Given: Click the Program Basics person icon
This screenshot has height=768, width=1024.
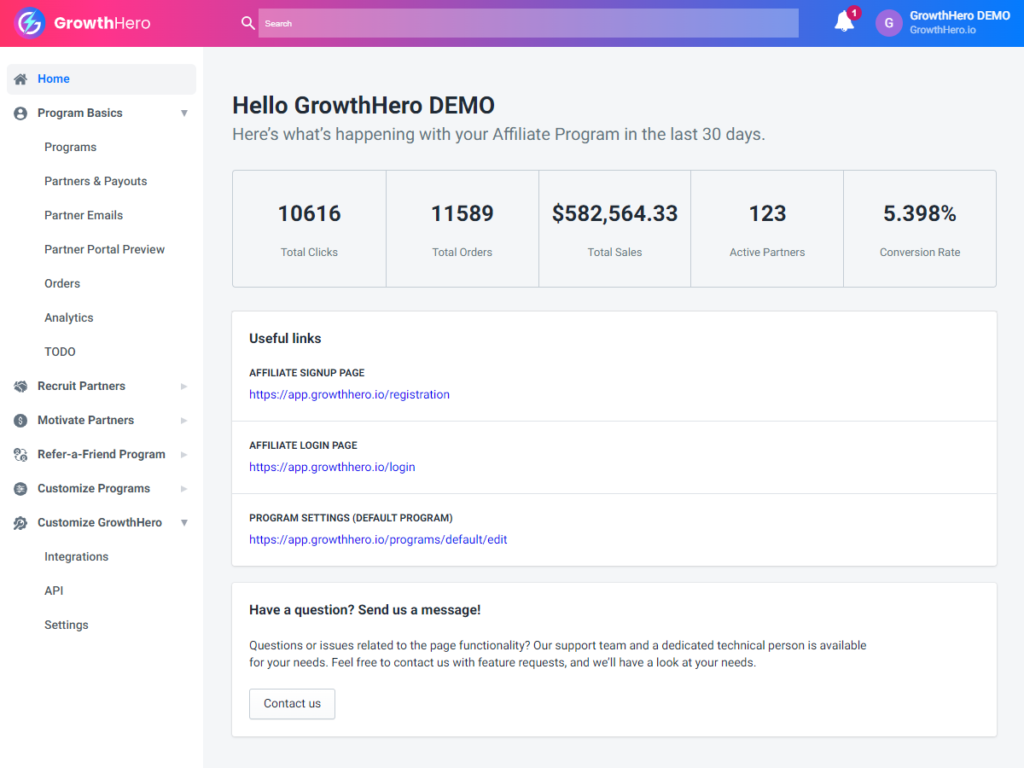Looking at the screenshot, I should pyautogui.click(x=21, y=113).
